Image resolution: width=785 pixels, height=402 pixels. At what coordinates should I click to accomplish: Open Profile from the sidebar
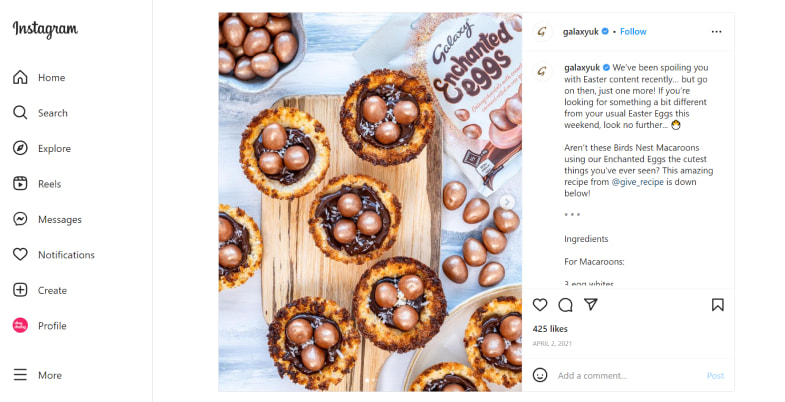pos(40,326)
